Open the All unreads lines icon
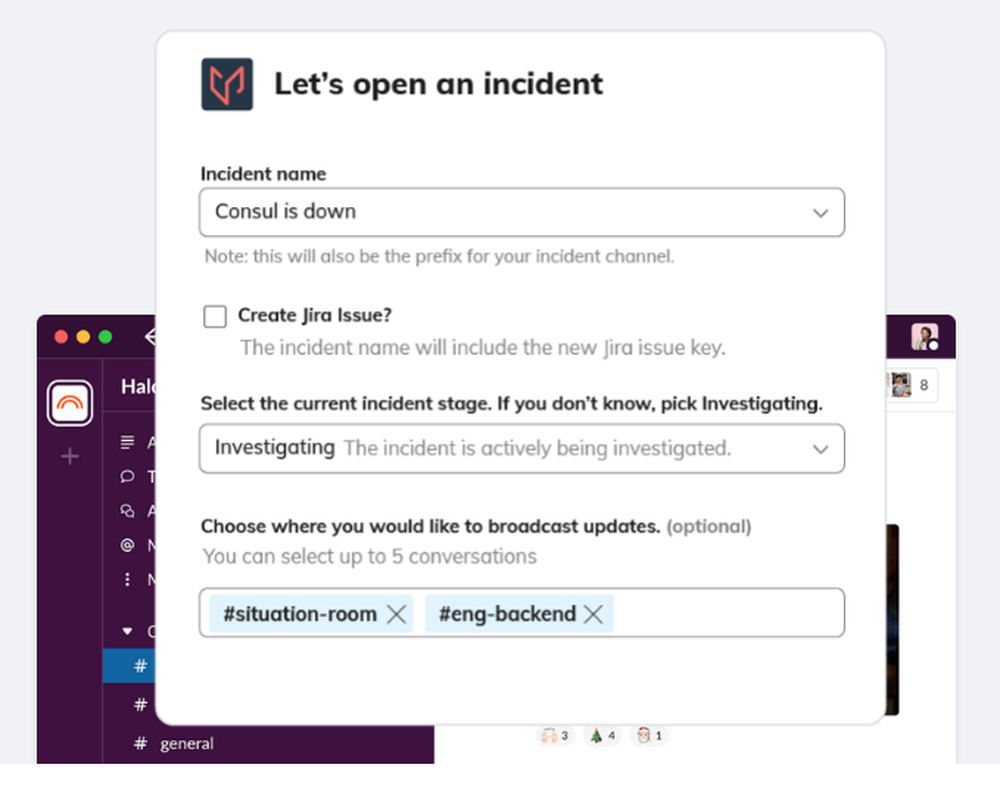Viewport: 1000px width, 812px height. coord(127,442)
